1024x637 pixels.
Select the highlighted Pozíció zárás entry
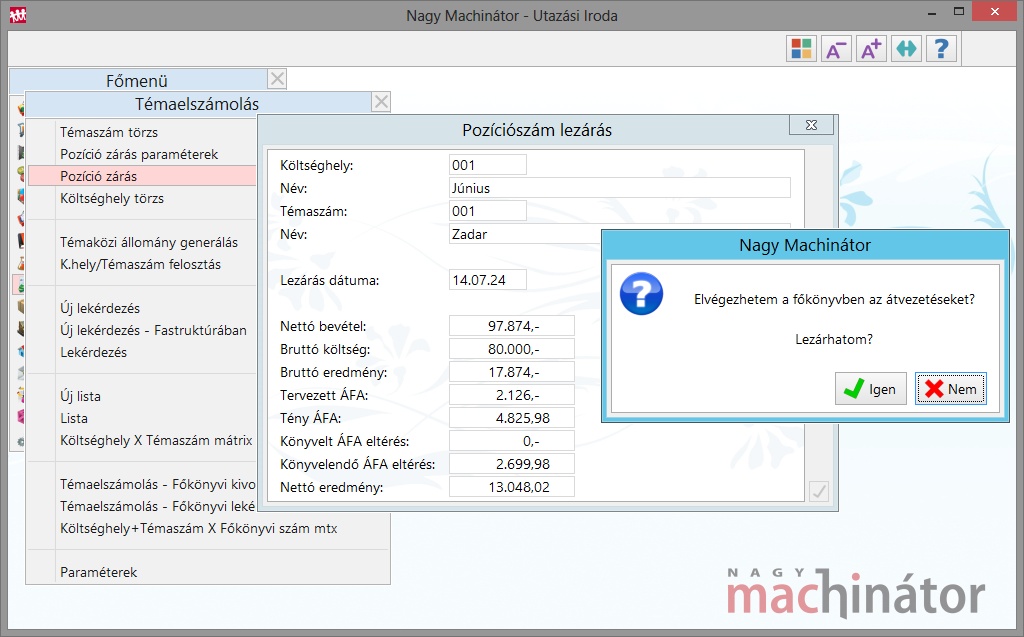pos(142,176)
